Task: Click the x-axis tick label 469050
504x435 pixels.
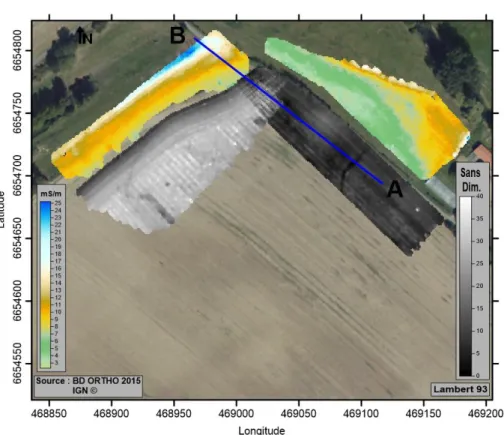Action: tap(299, 414)
